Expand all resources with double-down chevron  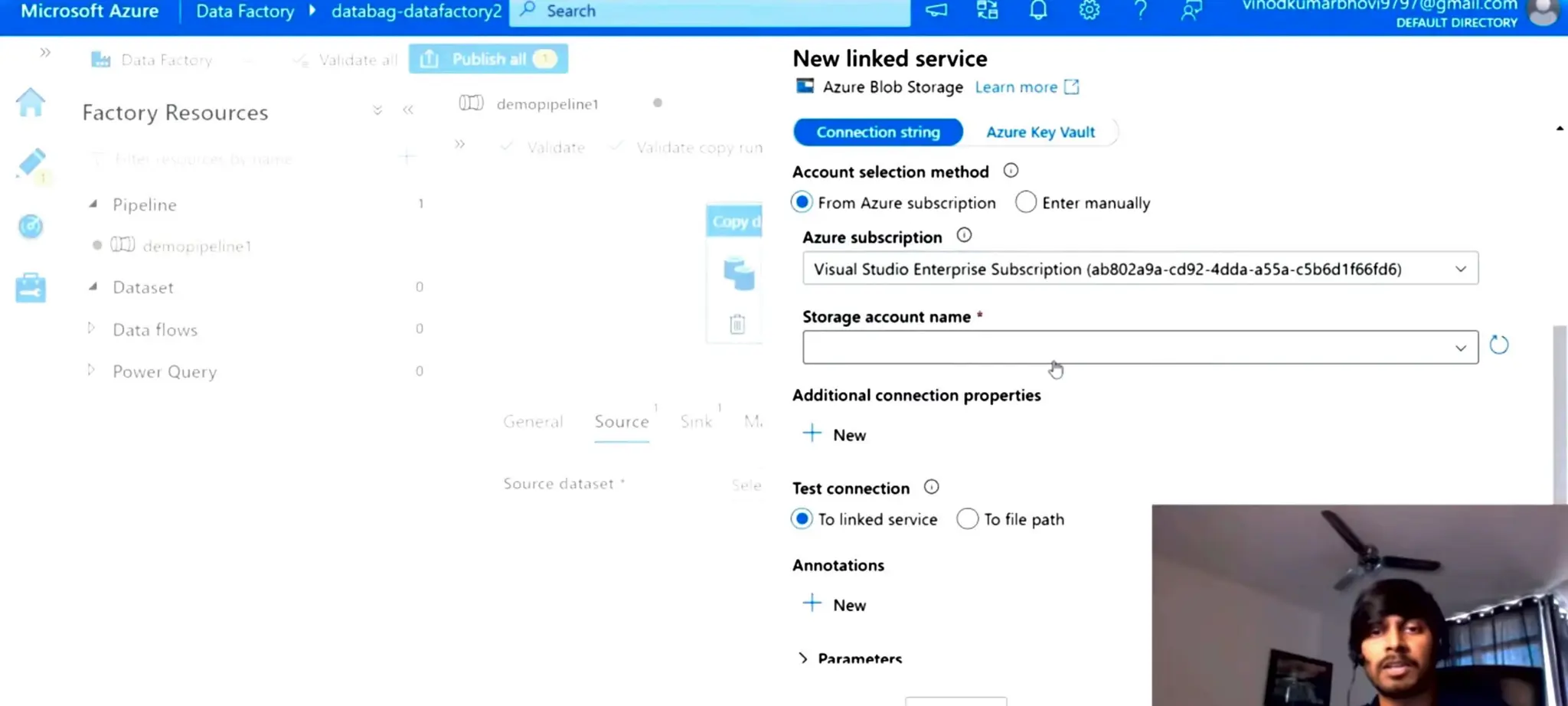(377, 110)
